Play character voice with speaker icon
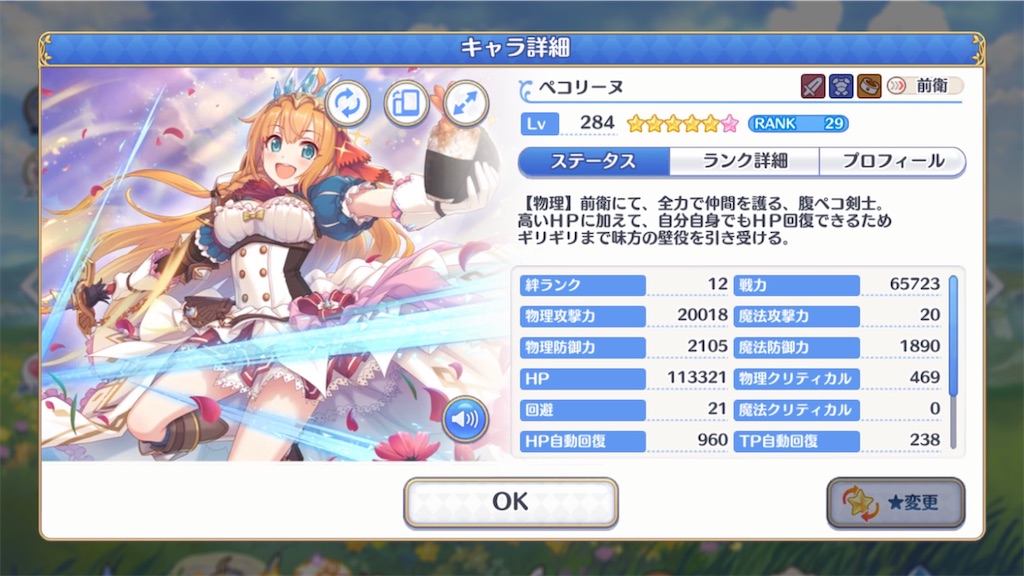 pos(464,419)
